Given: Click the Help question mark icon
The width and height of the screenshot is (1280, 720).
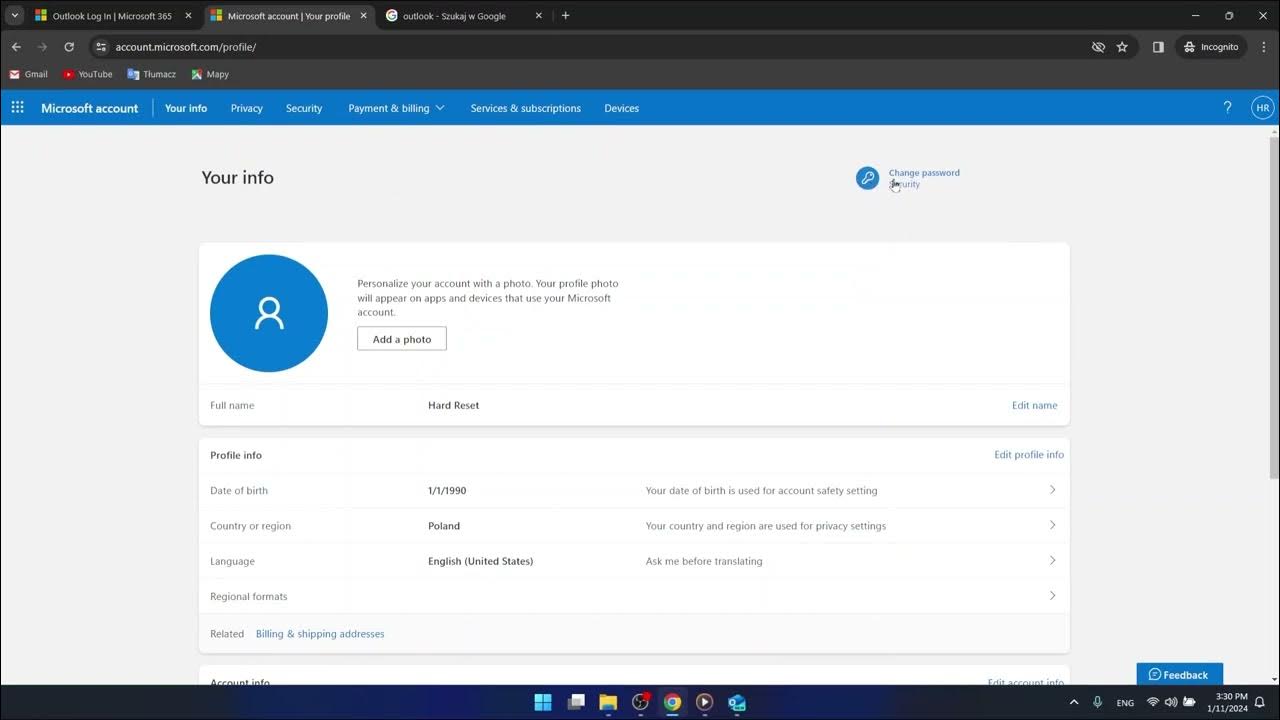Looking at the screenshot, I should (x=1227, y=107).
